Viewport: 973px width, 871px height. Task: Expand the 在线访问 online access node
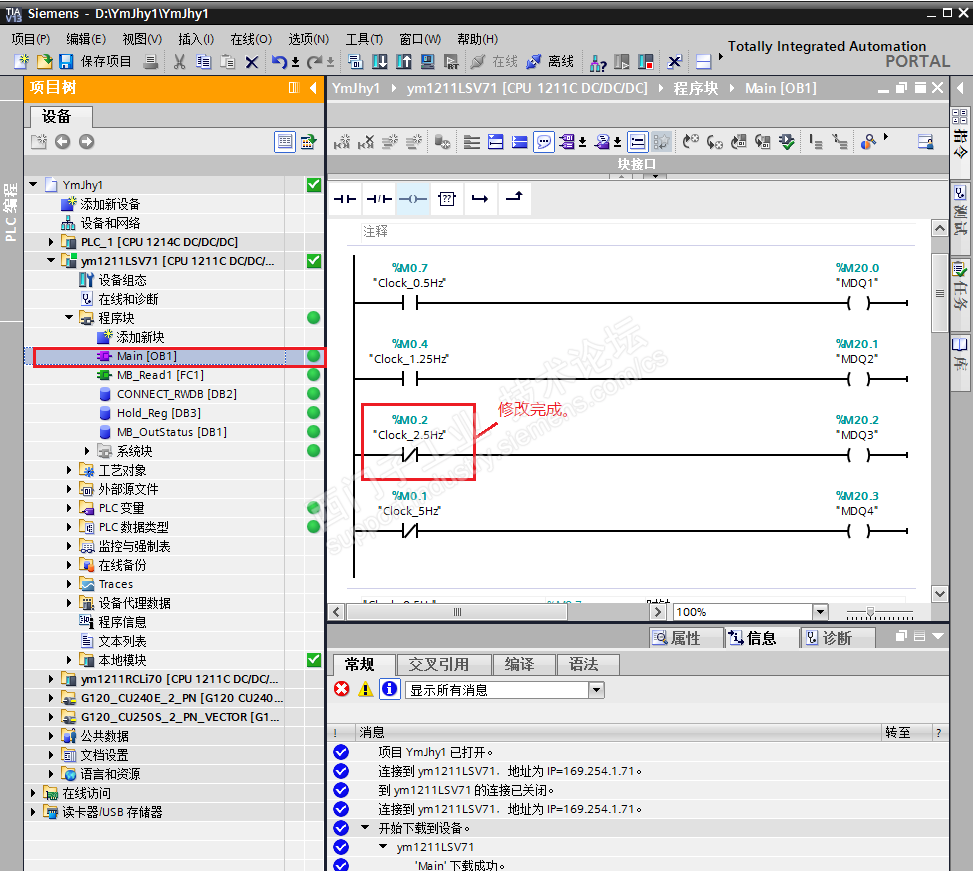(33, 793)
